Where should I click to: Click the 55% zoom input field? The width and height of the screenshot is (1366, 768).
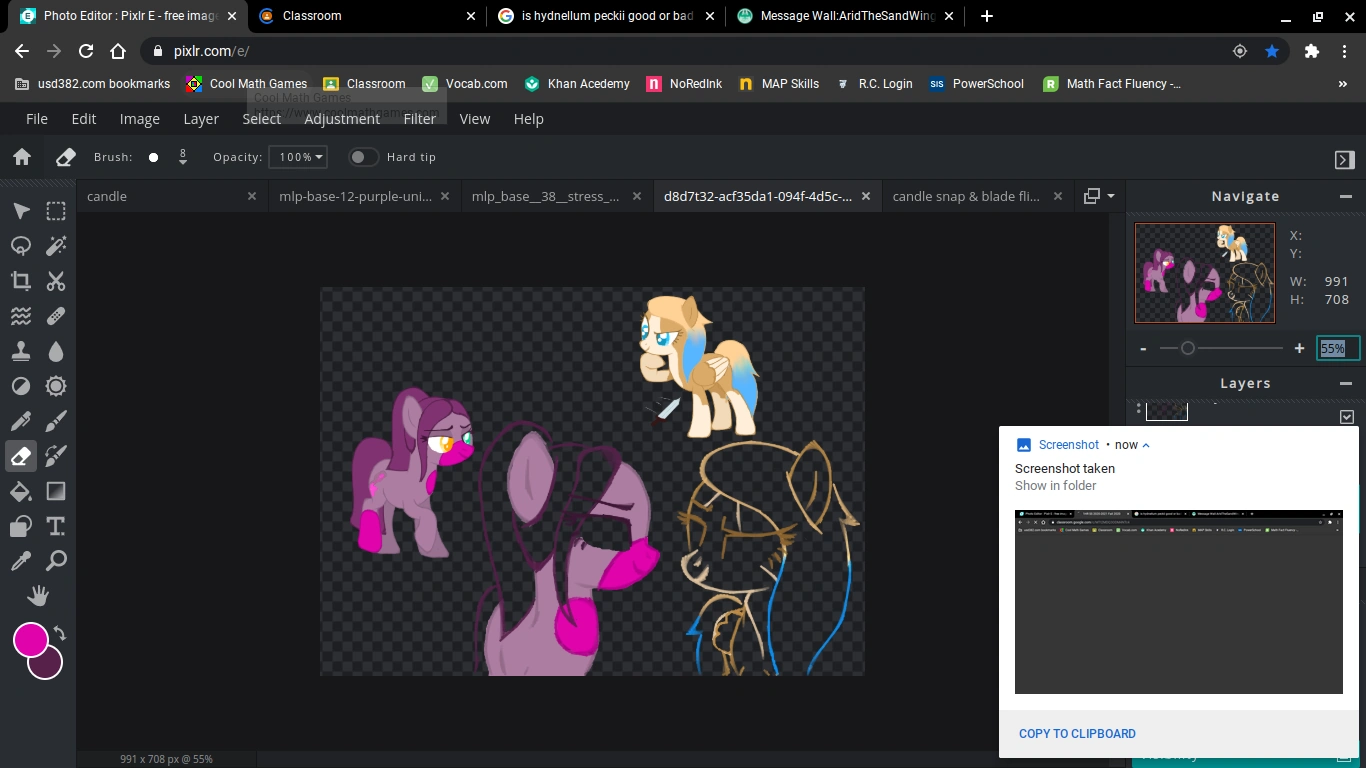tap(1337, 348)
